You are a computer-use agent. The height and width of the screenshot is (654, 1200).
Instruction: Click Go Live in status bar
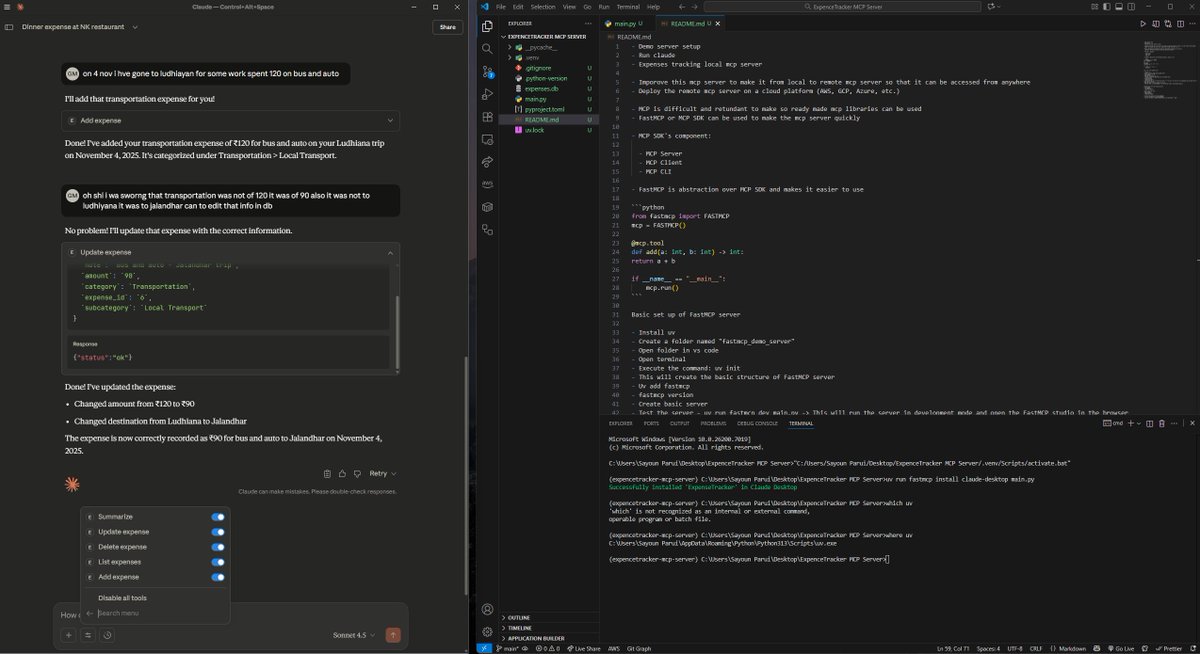pyautogui.click(x=1123, y=648)
